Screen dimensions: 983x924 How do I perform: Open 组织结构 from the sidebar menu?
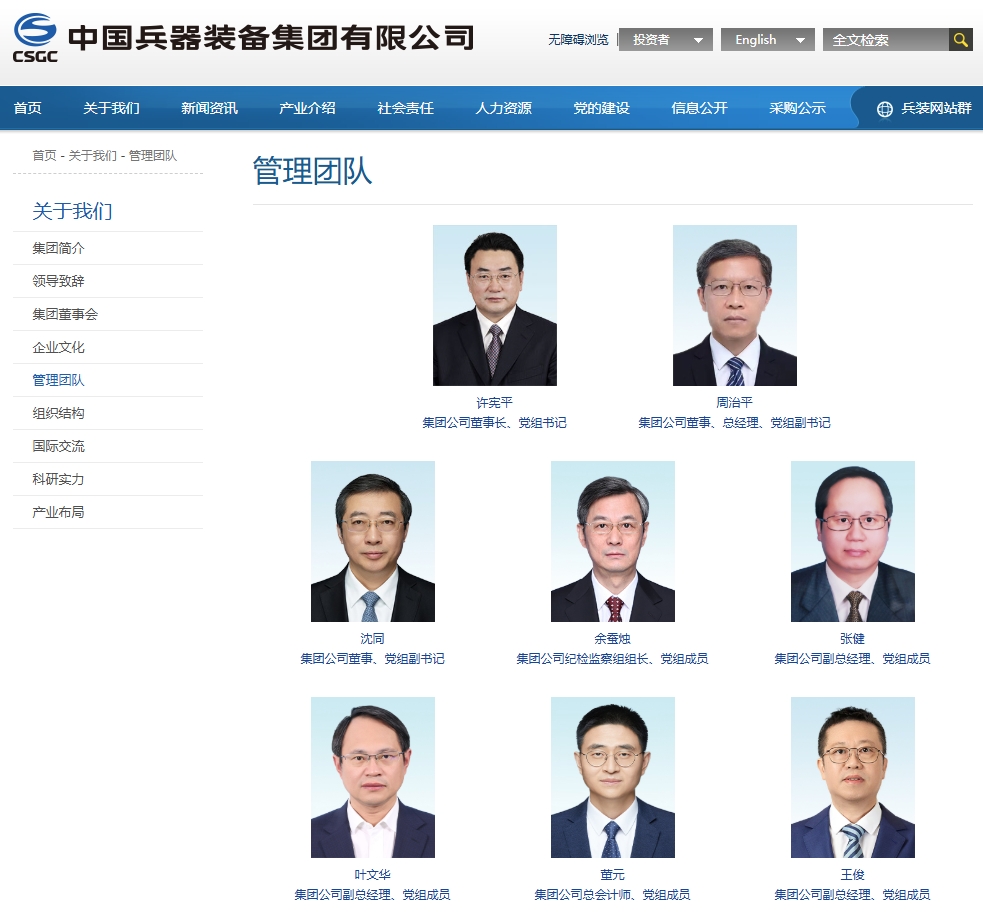click(x=58, y=413)
